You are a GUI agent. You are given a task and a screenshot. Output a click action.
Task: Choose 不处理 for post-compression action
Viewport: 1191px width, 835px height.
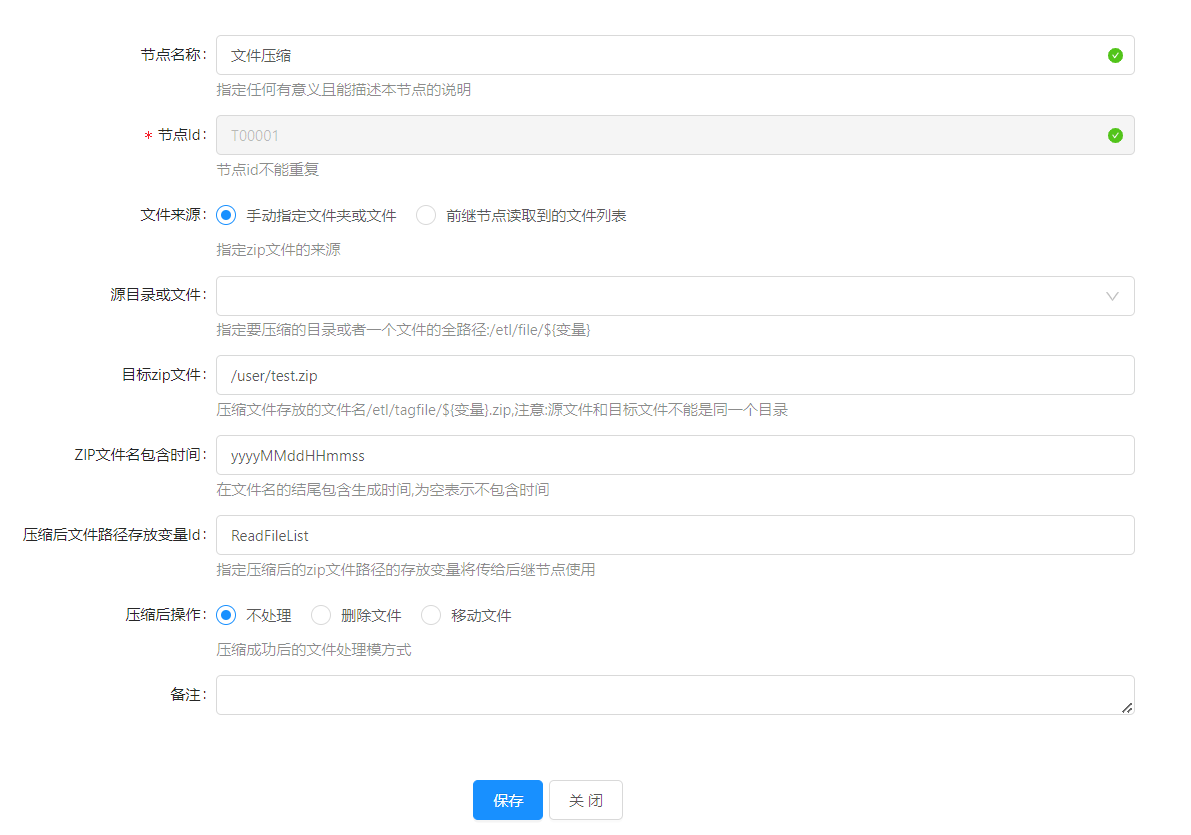227,616
